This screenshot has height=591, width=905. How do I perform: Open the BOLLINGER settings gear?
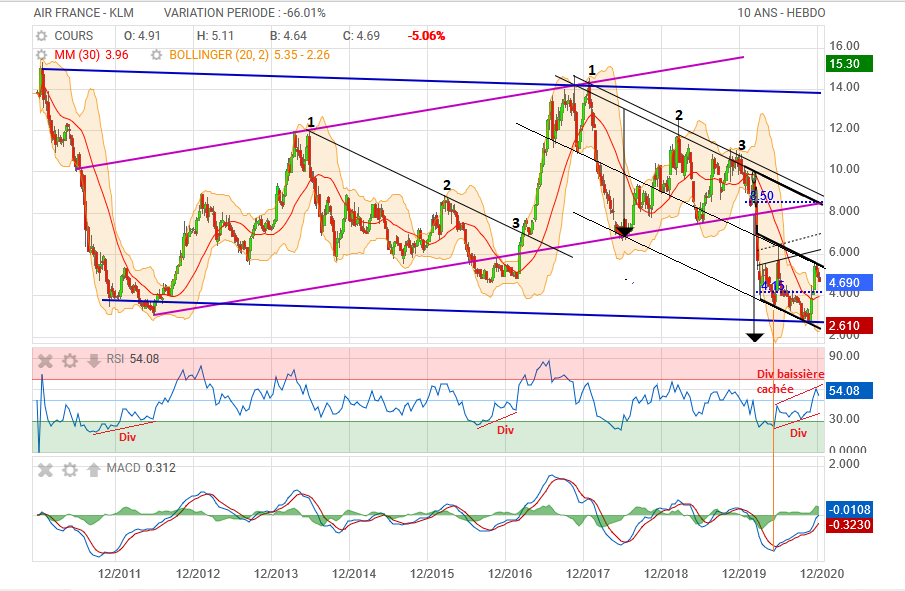coord(156,55)
